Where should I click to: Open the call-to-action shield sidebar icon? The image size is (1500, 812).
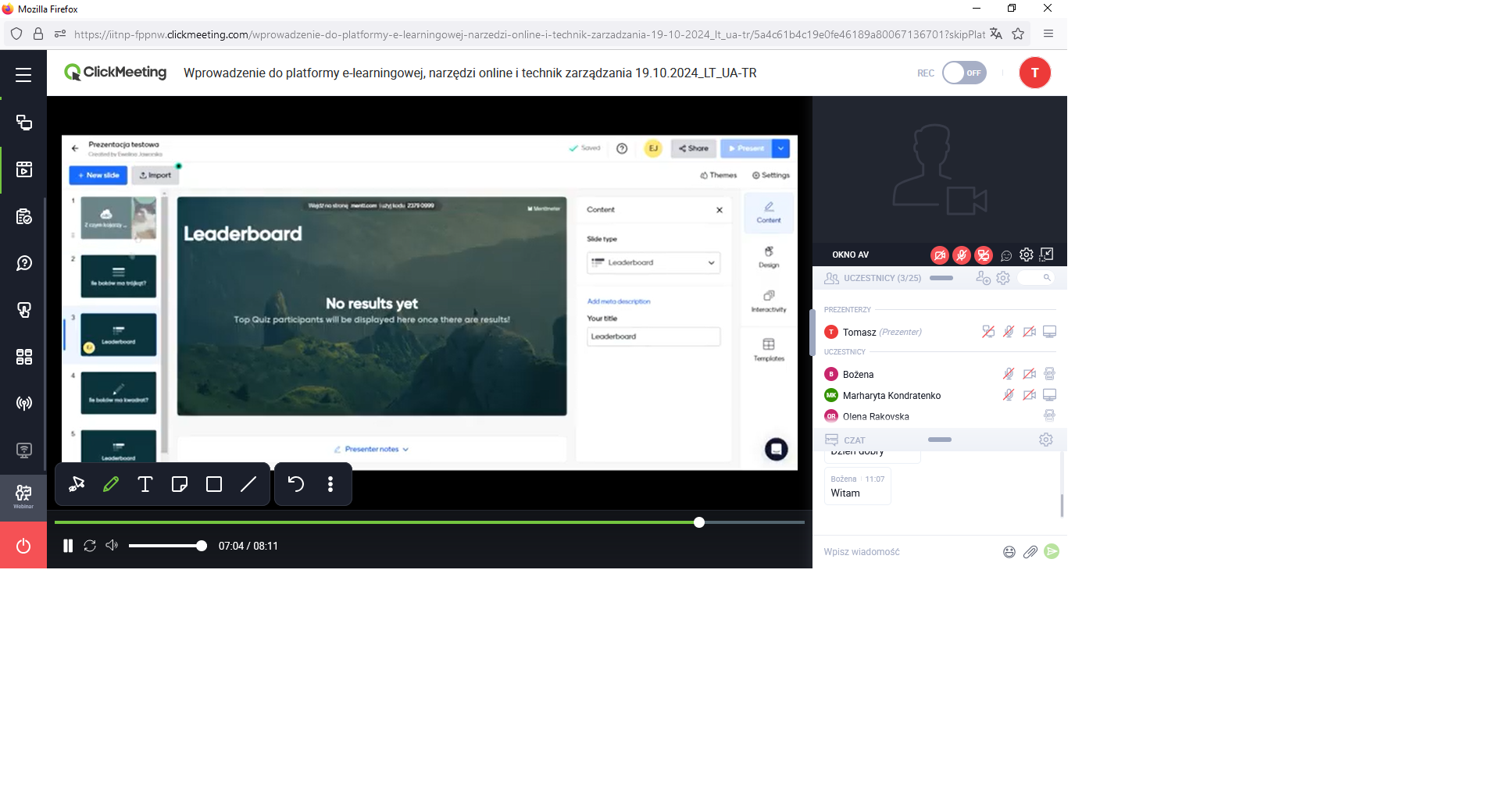coord(24,310)
